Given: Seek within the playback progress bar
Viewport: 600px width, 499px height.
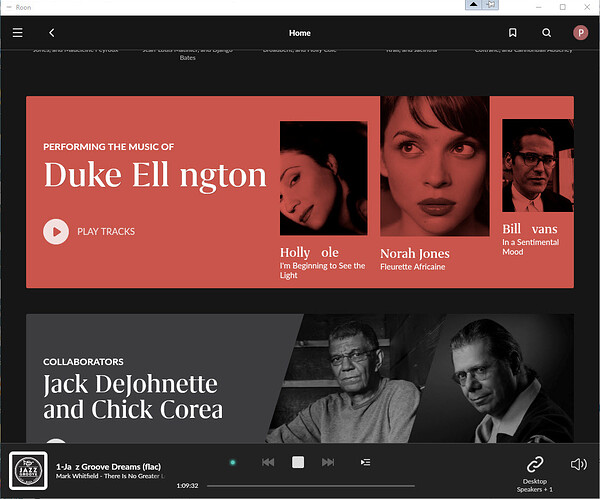Looking at the screenshot, I should tap(311, 486).
